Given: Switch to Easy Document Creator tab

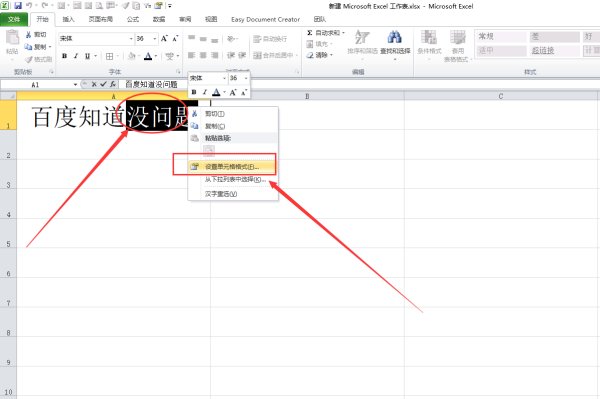Looking at the screenshot, I should pyautogui.click(x=266, y=19).
